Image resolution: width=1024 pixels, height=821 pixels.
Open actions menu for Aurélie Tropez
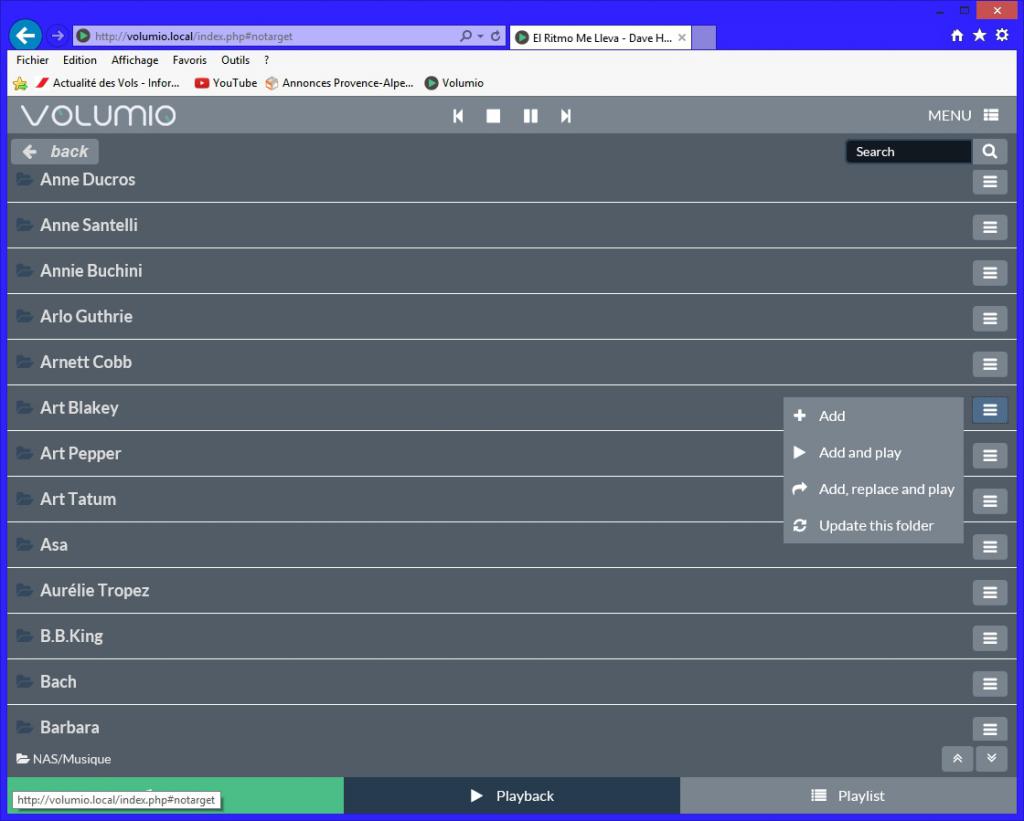[989, 593]
